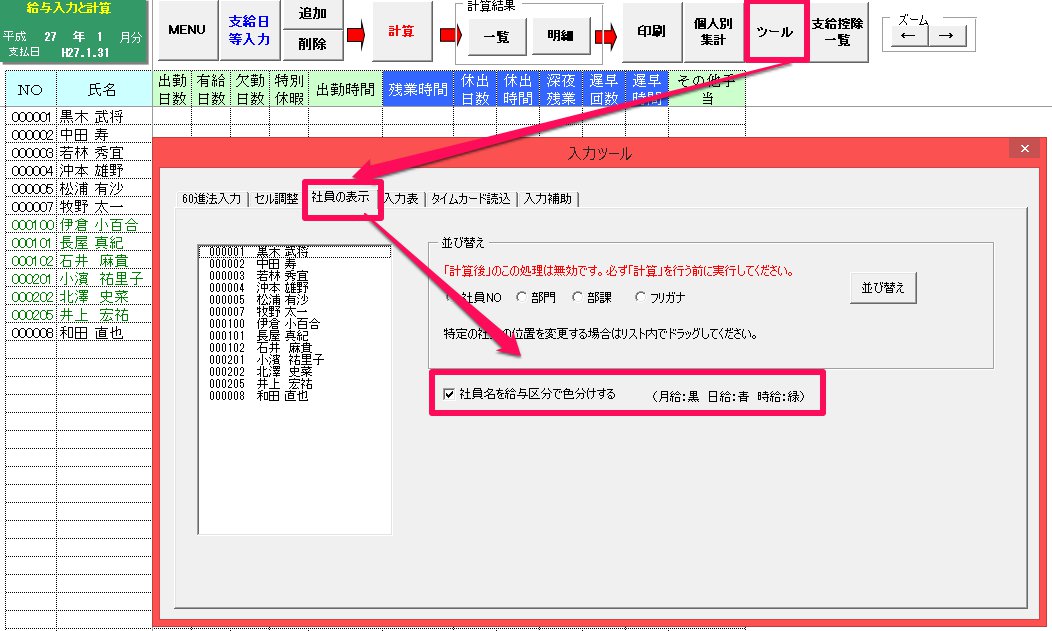
Task: Select the 部課 sort radio button
Action: coord(577,297)
